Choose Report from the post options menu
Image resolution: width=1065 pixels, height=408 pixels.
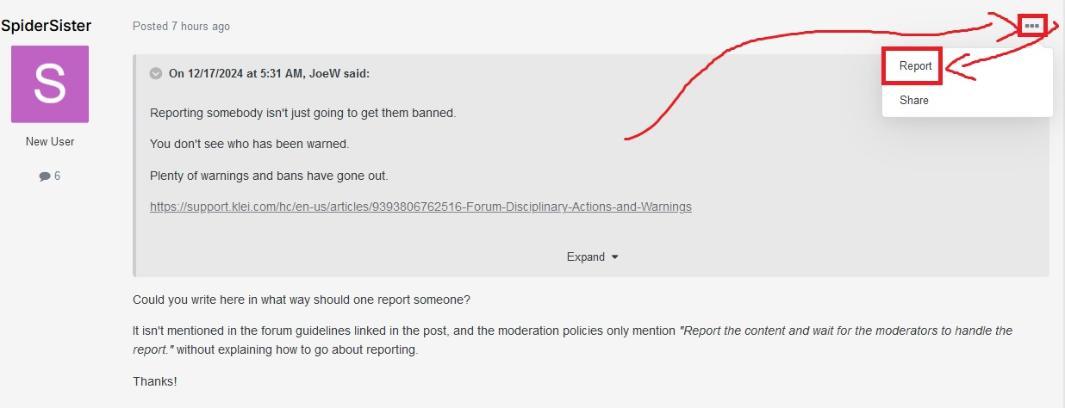coord(915,66)
